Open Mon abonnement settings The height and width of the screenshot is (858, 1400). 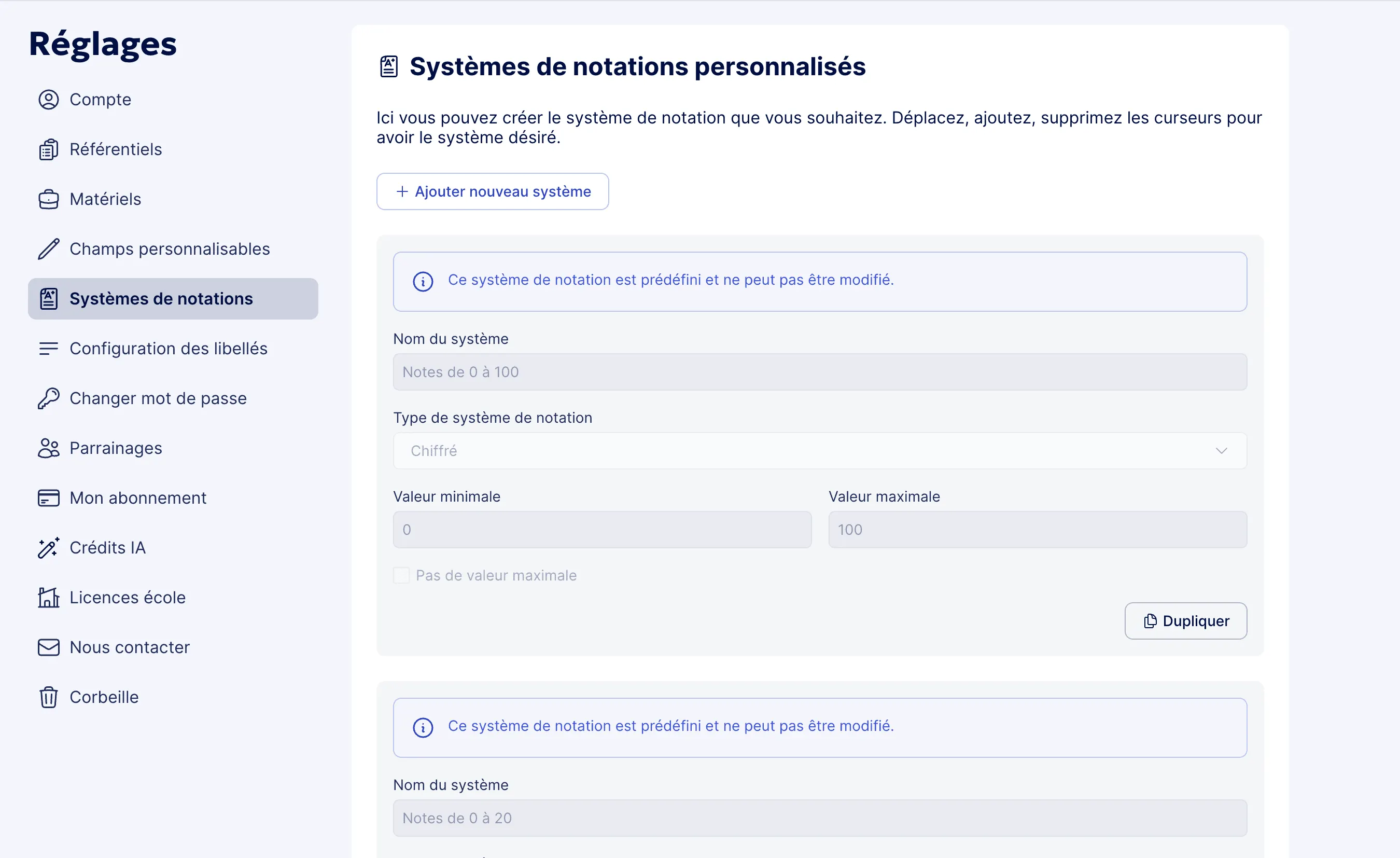(173, 498)
